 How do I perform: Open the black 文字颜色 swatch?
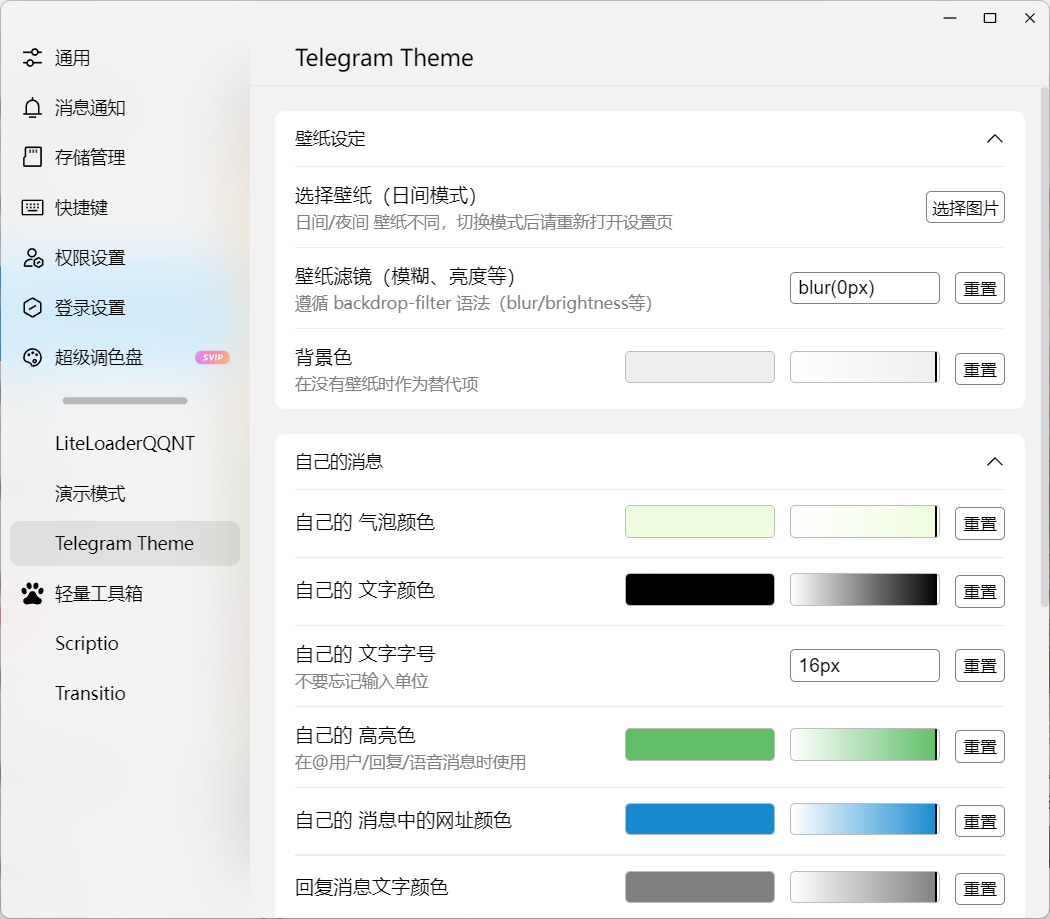click(x=700, y=589)
